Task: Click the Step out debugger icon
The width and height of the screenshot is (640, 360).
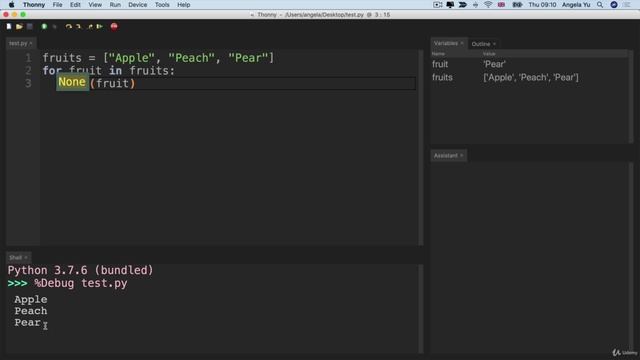Action: click(x=90, y=27)
